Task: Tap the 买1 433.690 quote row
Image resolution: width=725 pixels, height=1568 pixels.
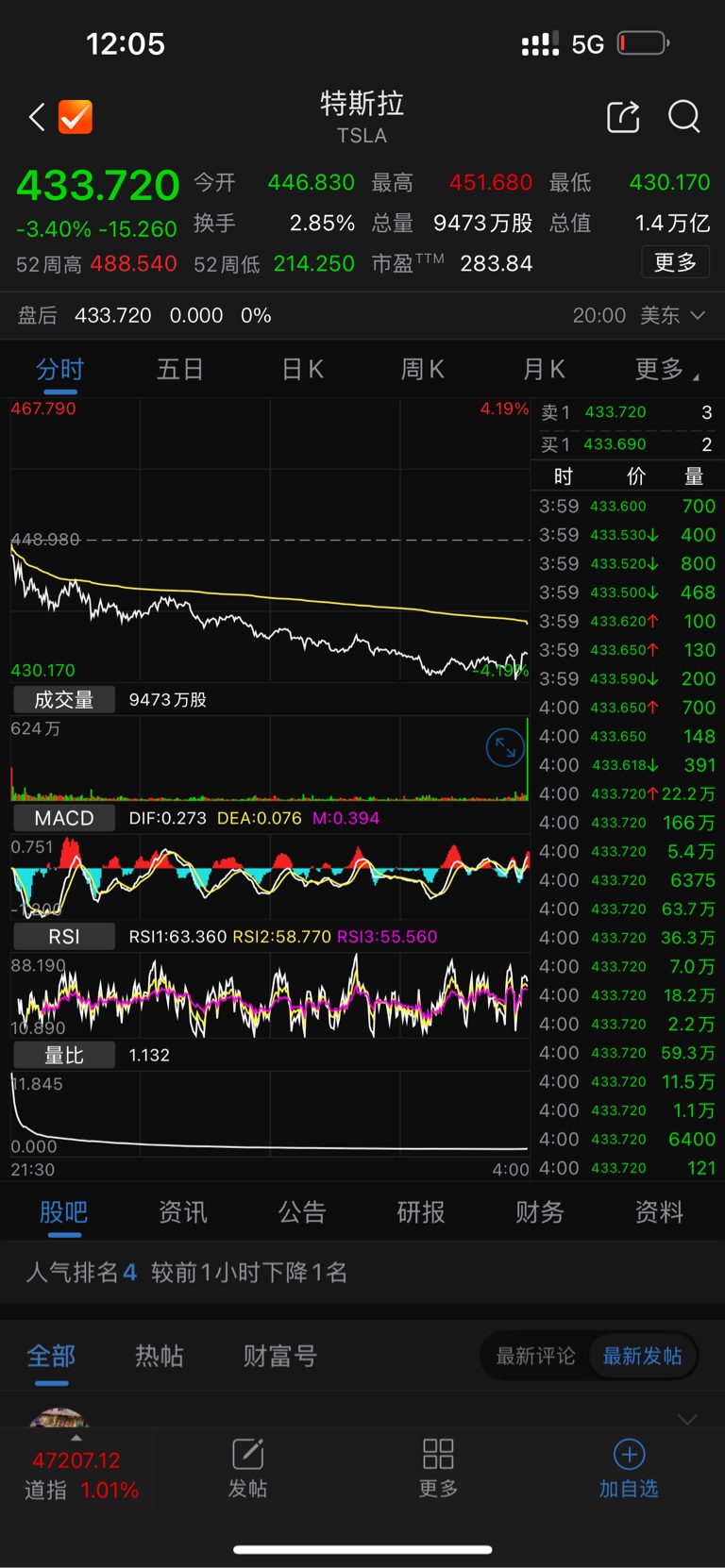Action: coord(627,444)
